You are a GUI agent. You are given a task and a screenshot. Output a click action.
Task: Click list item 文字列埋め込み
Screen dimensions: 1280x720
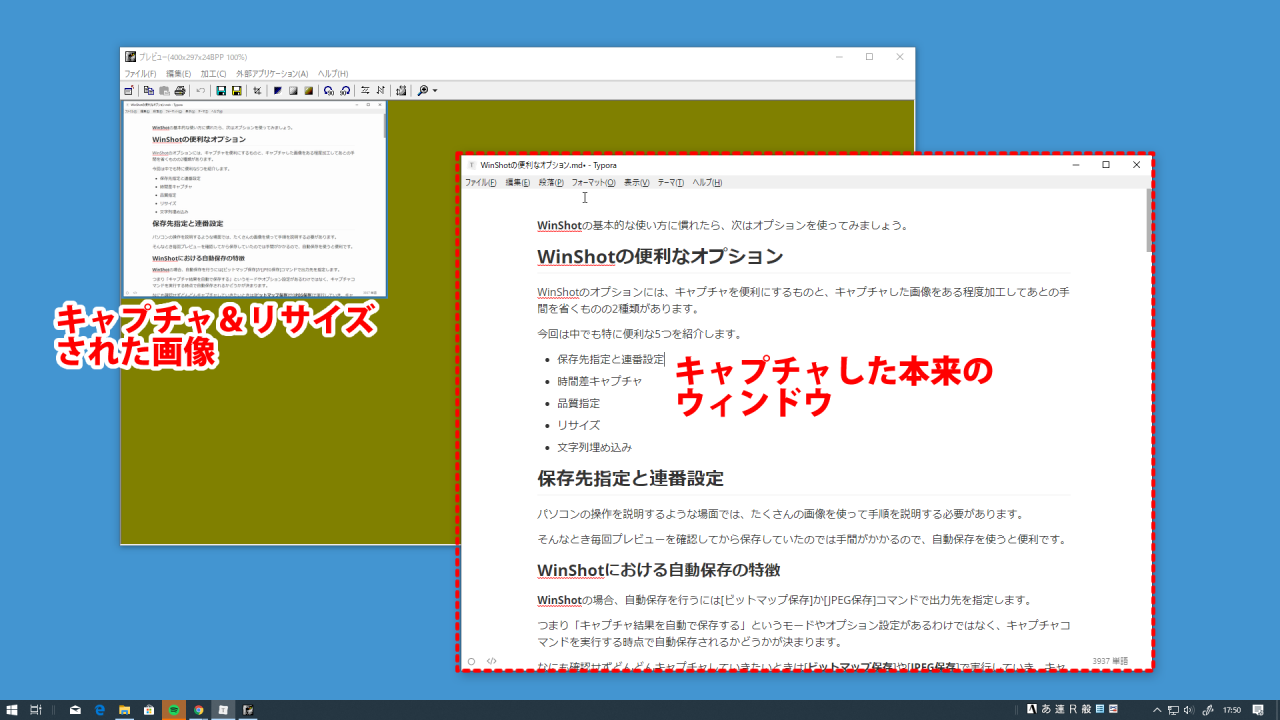point(594,447)
